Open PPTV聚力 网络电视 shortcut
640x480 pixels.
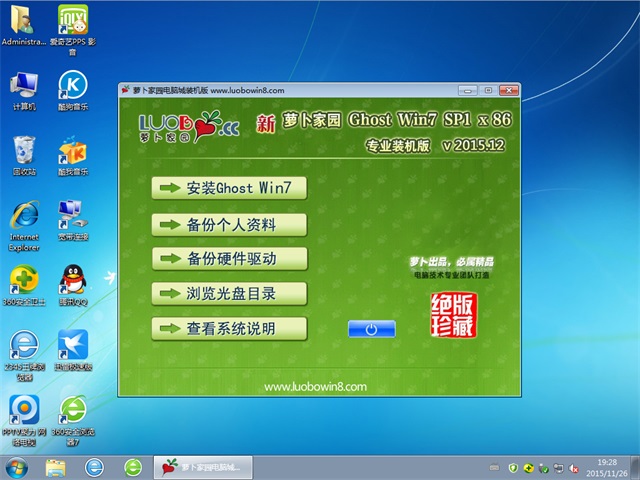pyautogui.click(x=24, y=420)
